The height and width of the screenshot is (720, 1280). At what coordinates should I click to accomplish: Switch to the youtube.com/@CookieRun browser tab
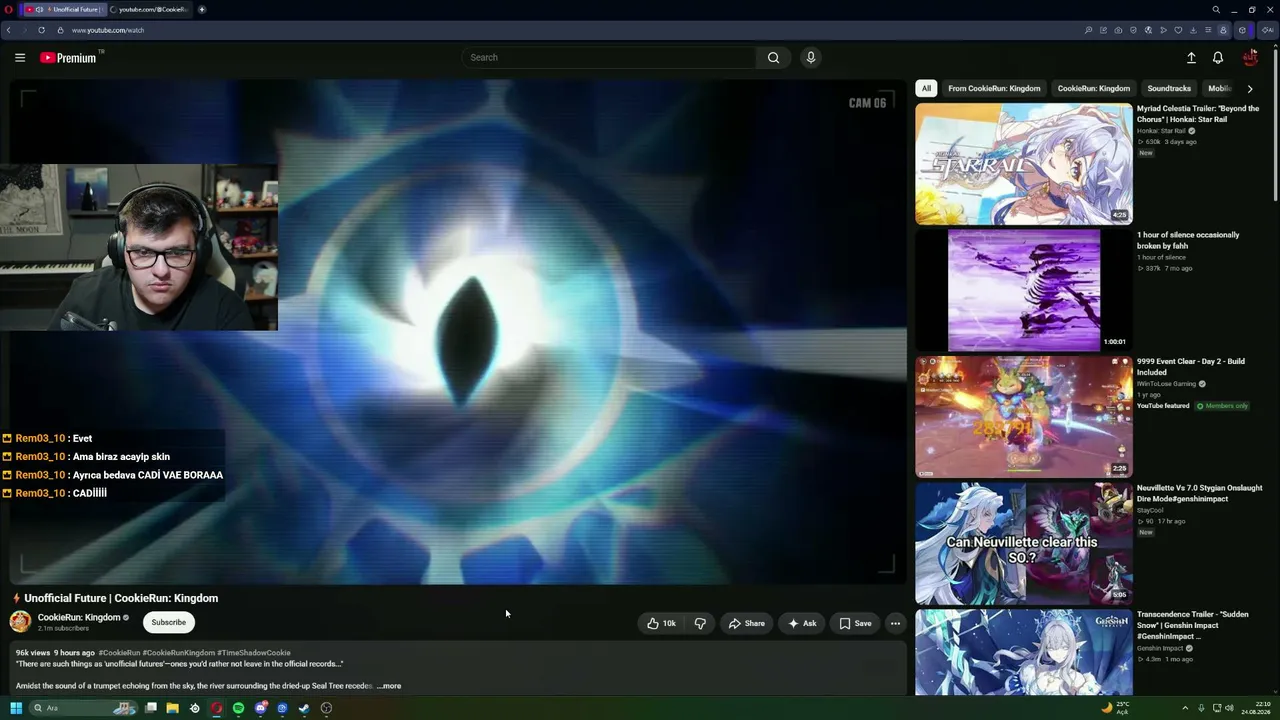pyautogui.click(x=149, y=10)
